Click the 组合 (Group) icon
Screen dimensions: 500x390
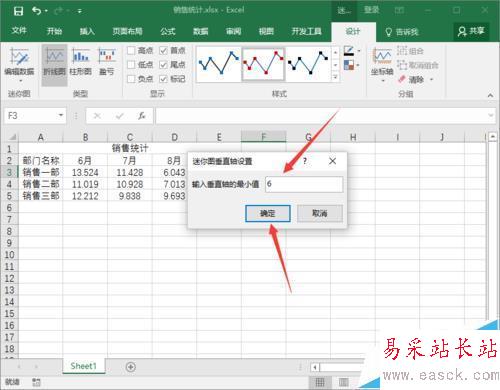(x=402, y=51)
